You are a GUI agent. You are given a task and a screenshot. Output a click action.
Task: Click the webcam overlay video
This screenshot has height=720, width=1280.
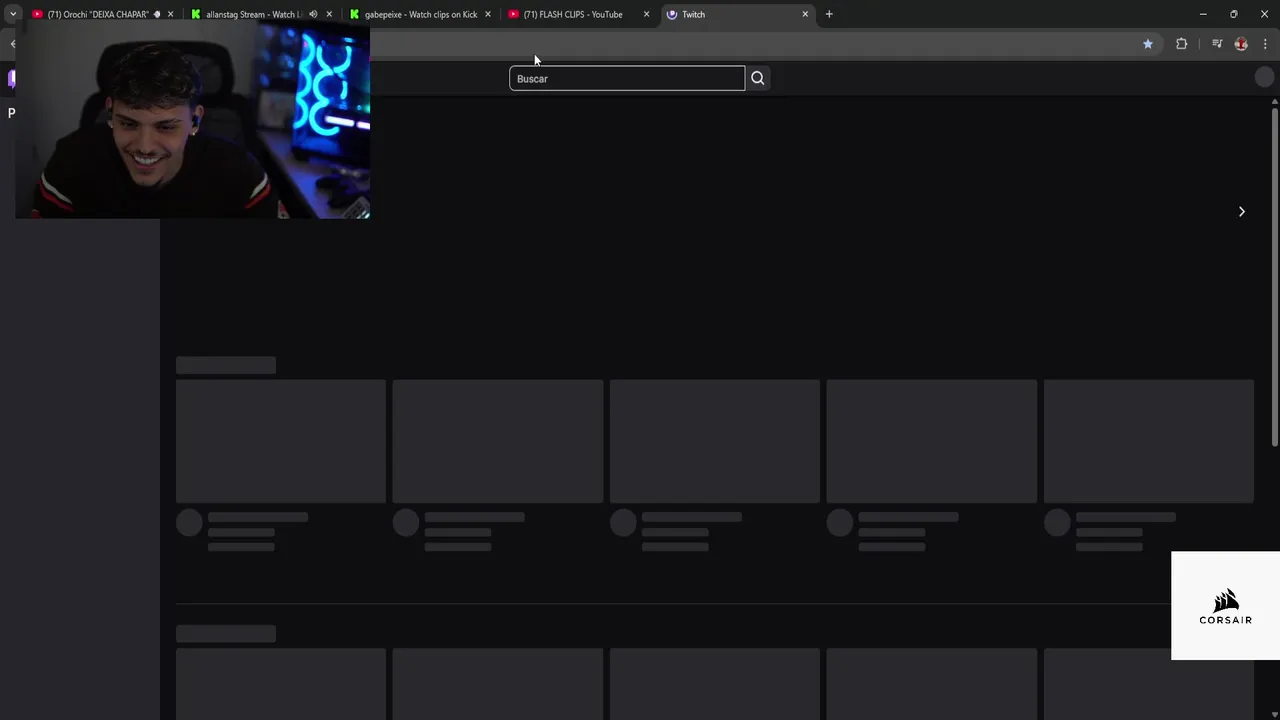pyautogui.click(x=192, y=121)
